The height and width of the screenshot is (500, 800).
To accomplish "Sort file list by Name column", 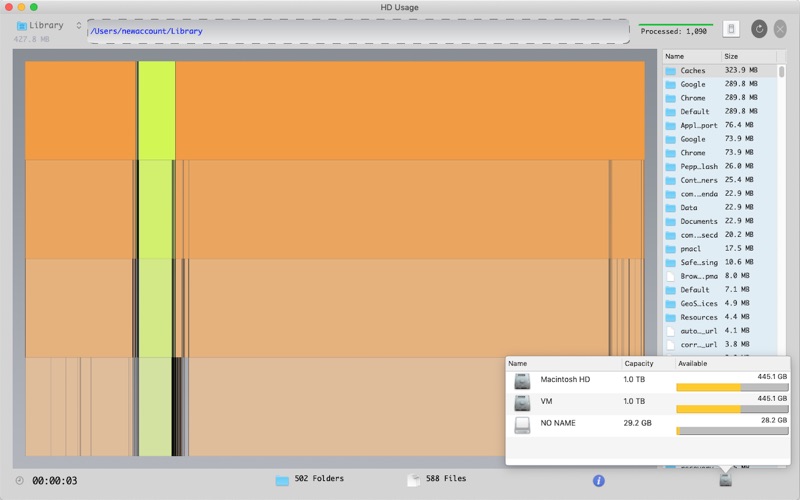I will [x=692, y=56].
